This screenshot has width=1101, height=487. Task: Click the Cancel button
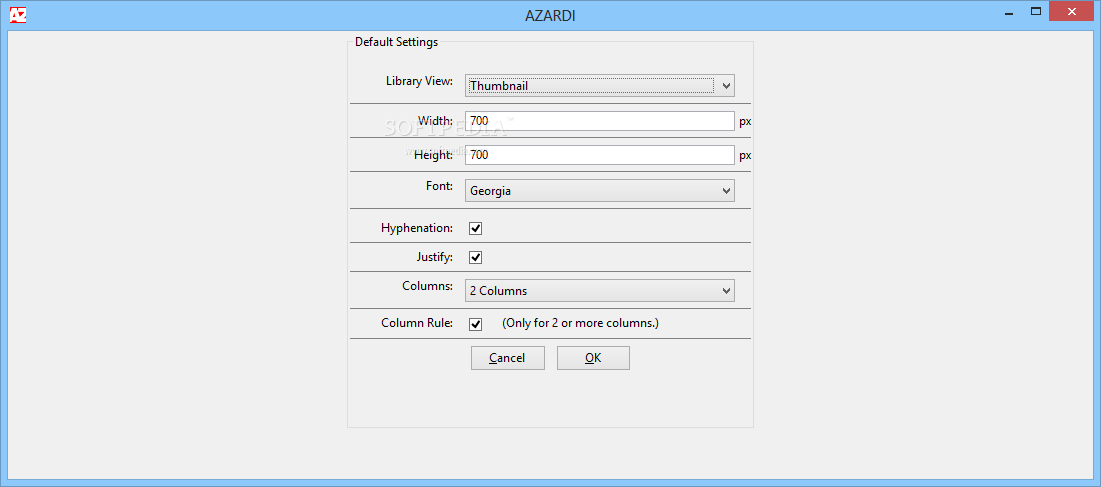[x=508, y=358]
